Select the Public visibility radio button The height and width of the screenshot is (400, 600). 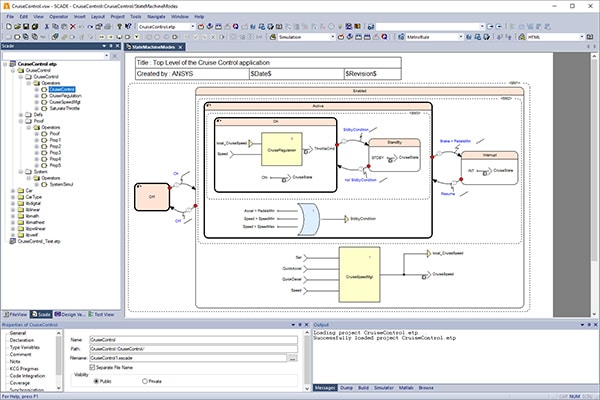click(96, 381)
